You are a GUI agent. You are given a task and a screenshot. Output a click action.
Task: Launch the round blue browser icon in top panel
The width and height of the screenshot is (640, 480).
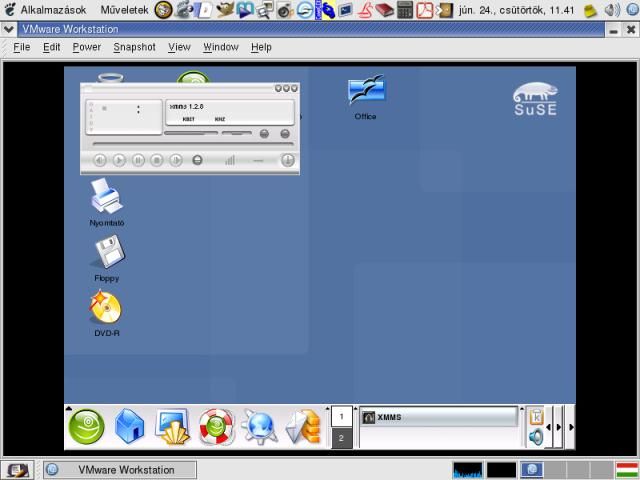(305, 10)
